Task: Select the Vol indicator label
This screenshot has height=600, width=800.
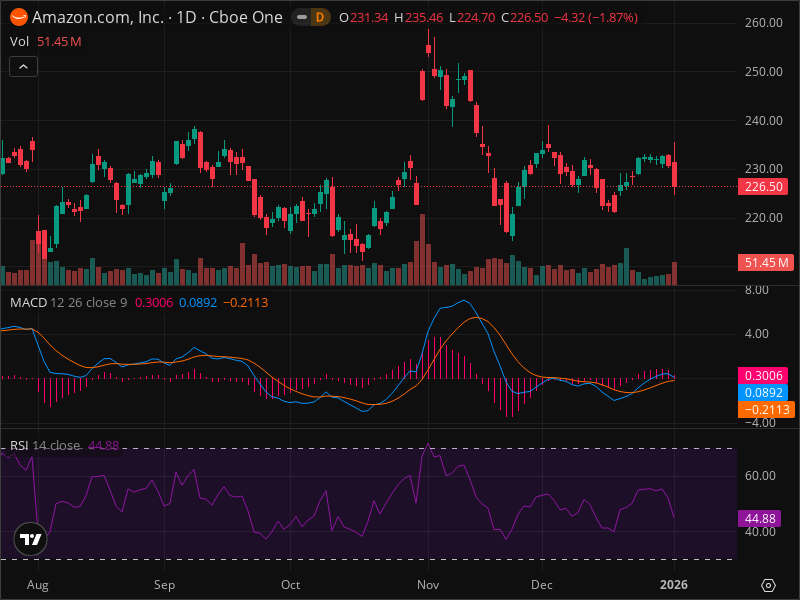Action: [19, 42]
